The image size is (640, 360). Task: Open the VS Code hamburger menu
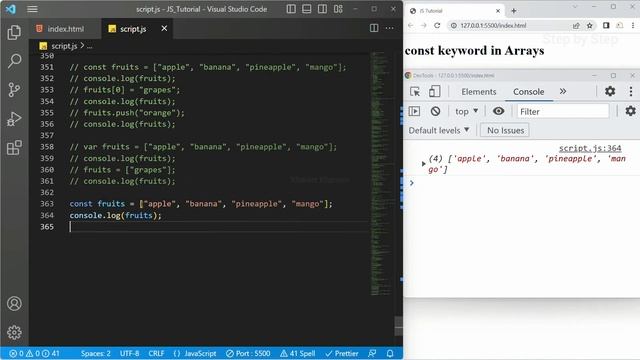tap(32, 9)
